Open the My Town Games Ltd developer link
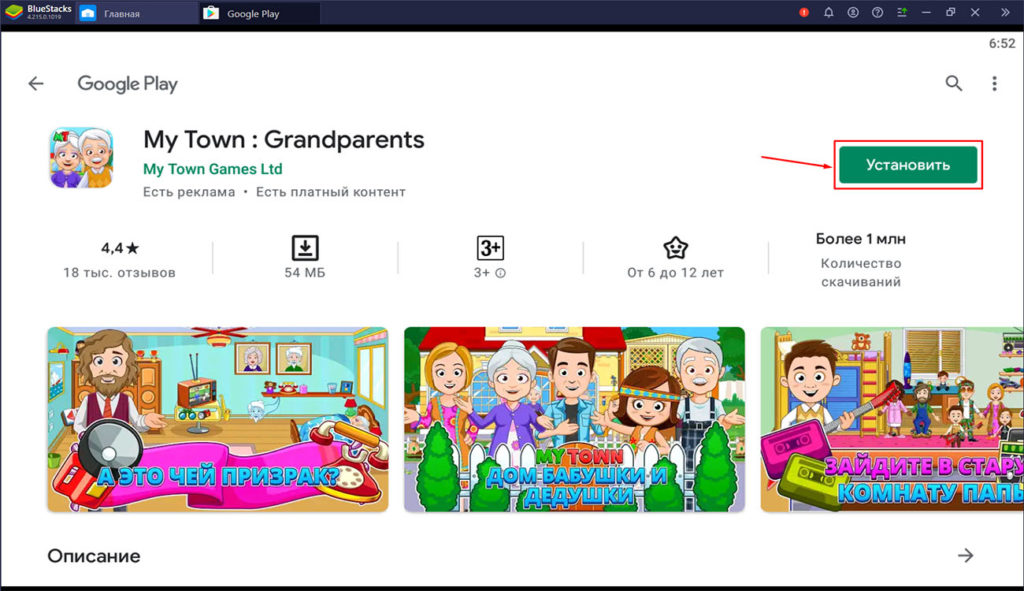The height and width of the screenshot is (591, 1024). tap(213, 169)
